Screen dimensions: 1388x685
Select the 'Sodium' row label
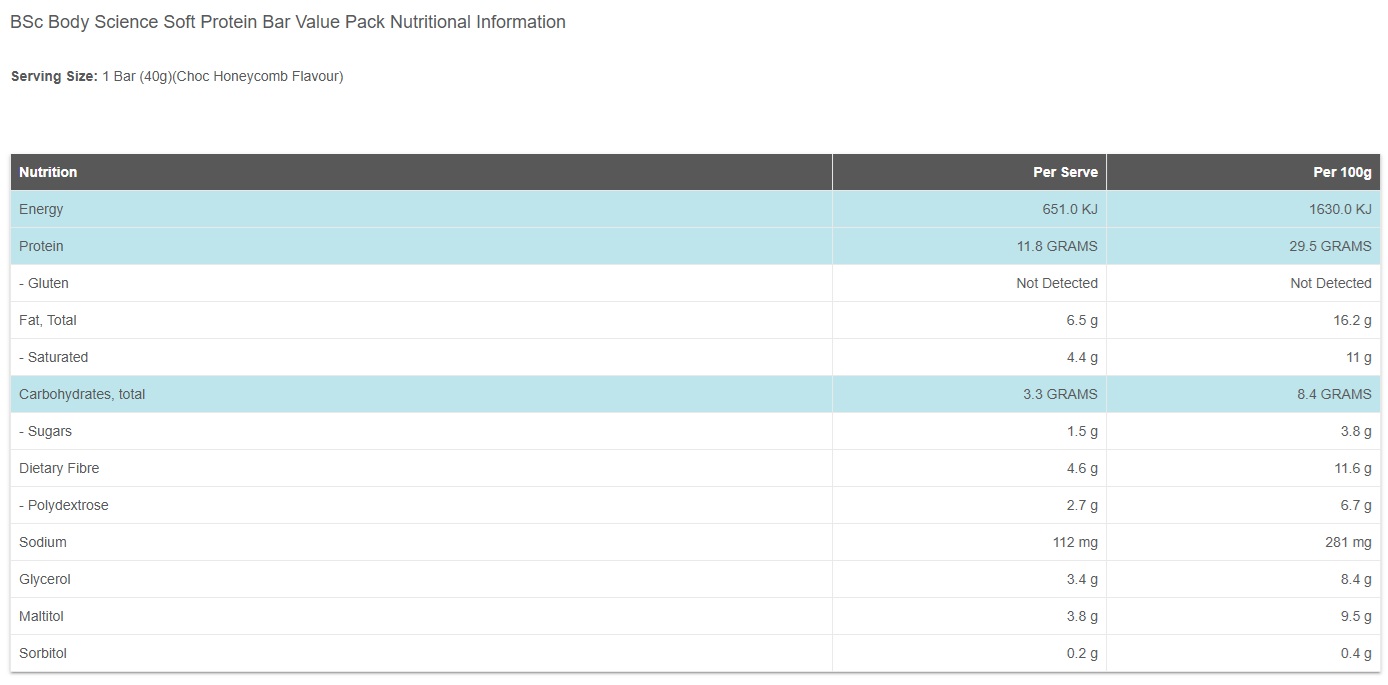click(43, 542)
